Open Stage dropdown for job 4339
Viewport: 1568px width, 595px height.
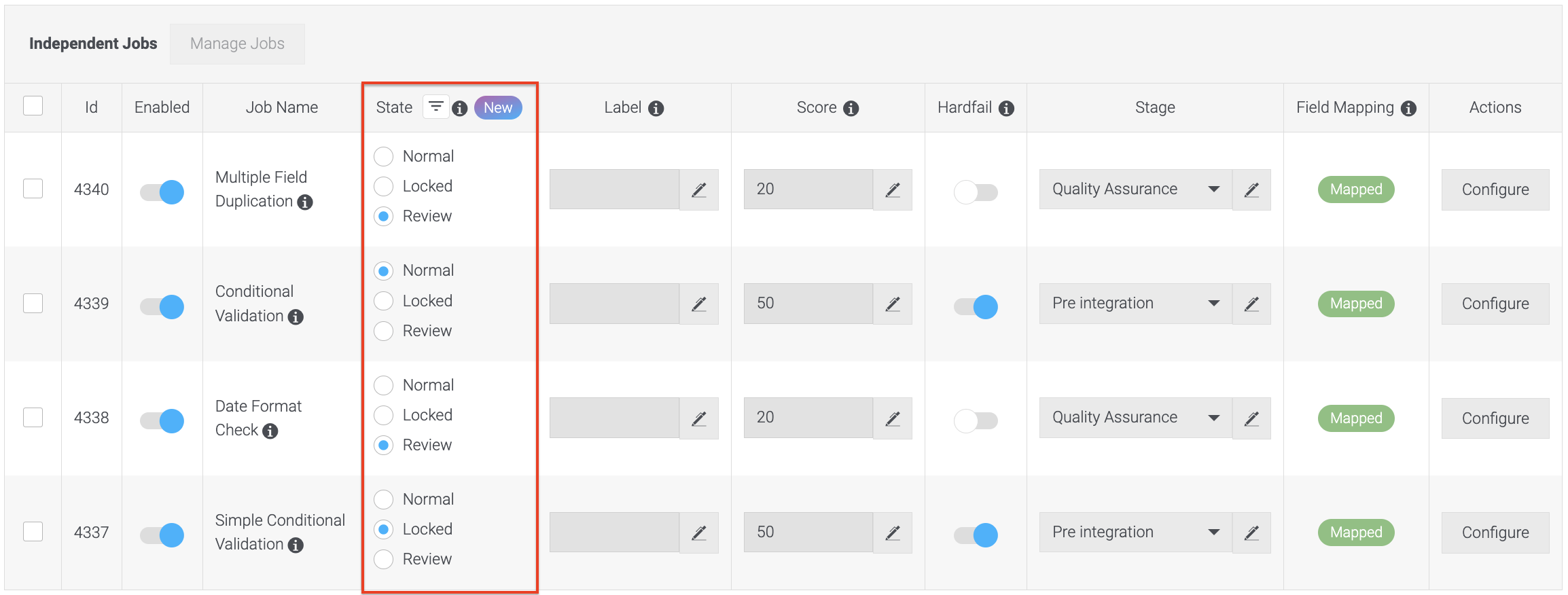(x=1135, y=304)
